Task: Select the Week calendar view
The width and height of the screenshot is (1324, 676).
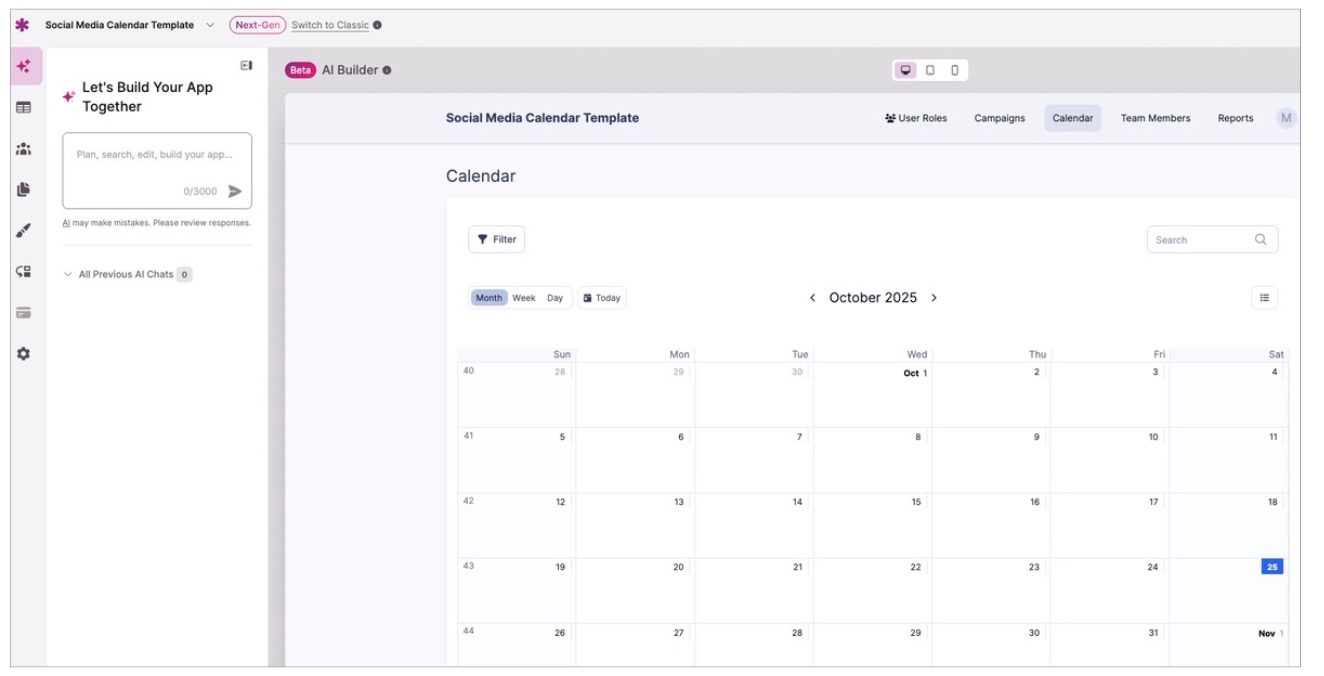Action: tap(524, 298)
